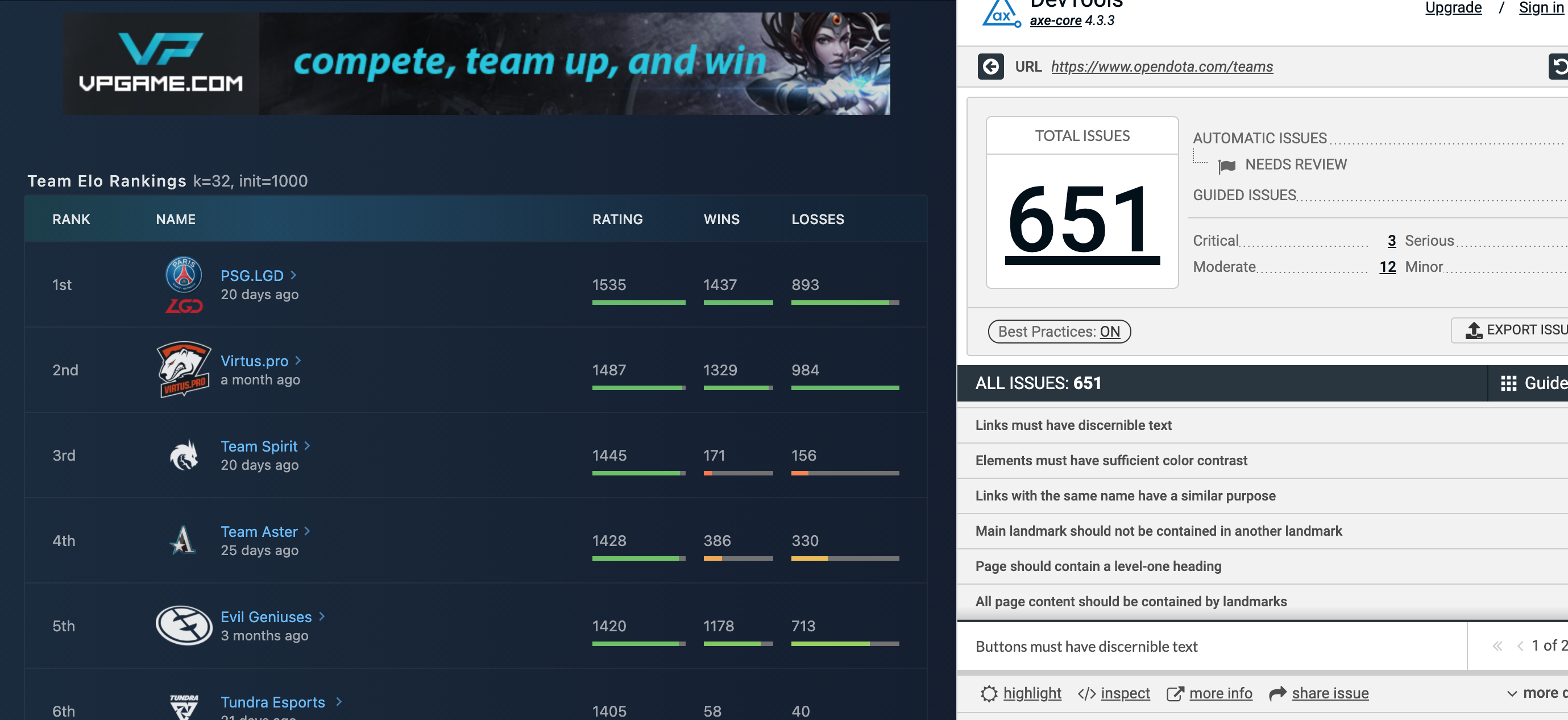Click the Upgrade link

tap(1453, 8)
